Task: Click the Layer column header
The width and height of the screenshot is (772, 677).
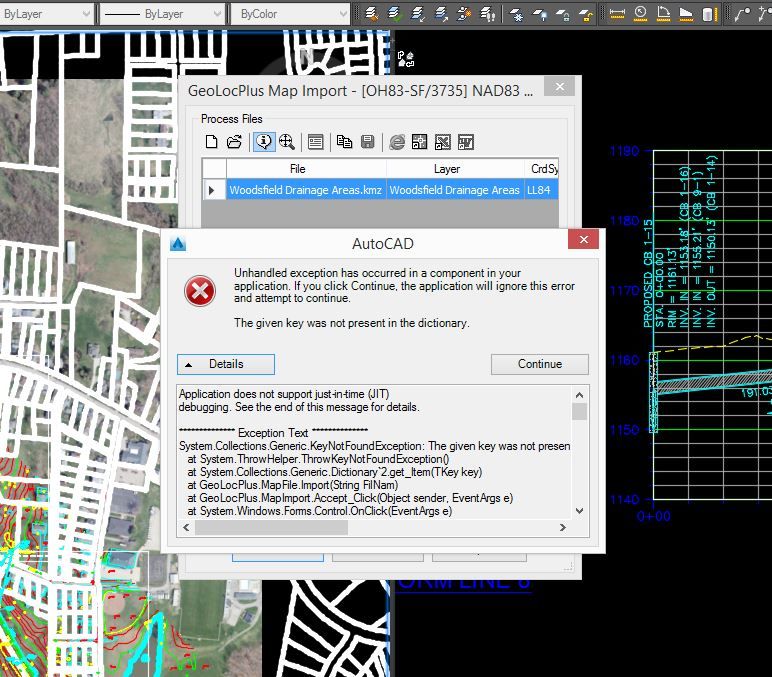Action: tap(455, 169)
